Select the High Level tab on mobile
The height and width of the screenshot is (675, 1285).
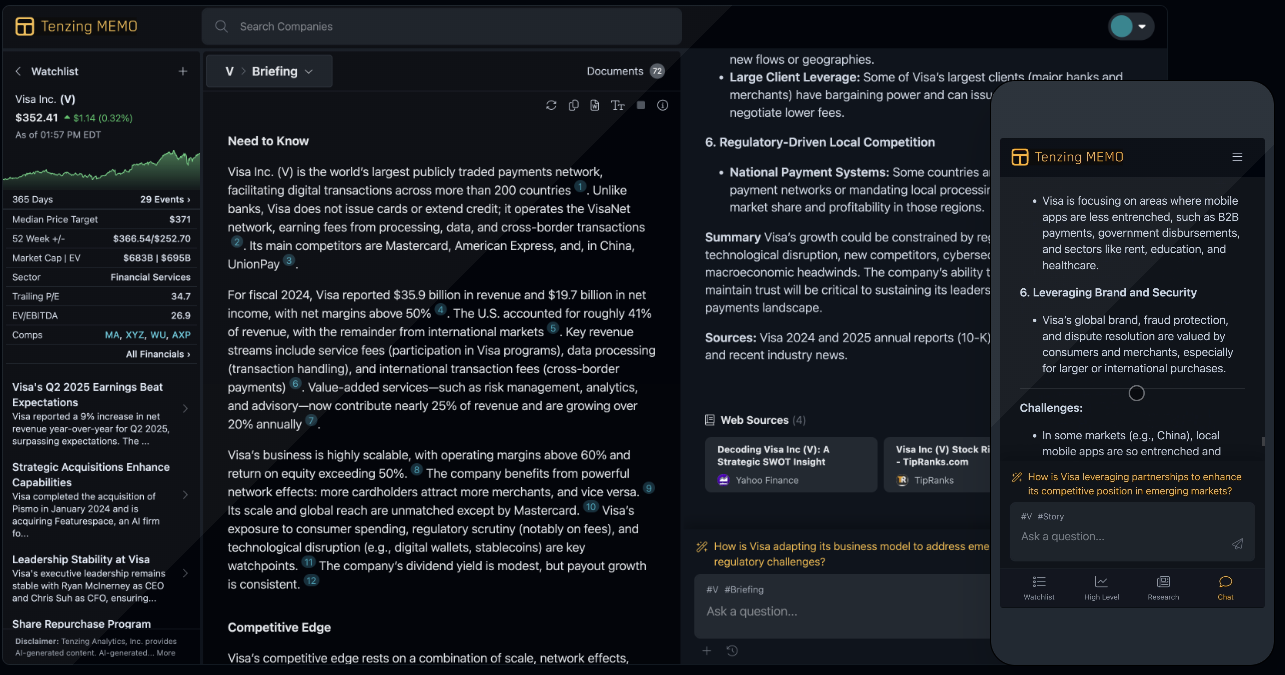[x=1101, y=587]
